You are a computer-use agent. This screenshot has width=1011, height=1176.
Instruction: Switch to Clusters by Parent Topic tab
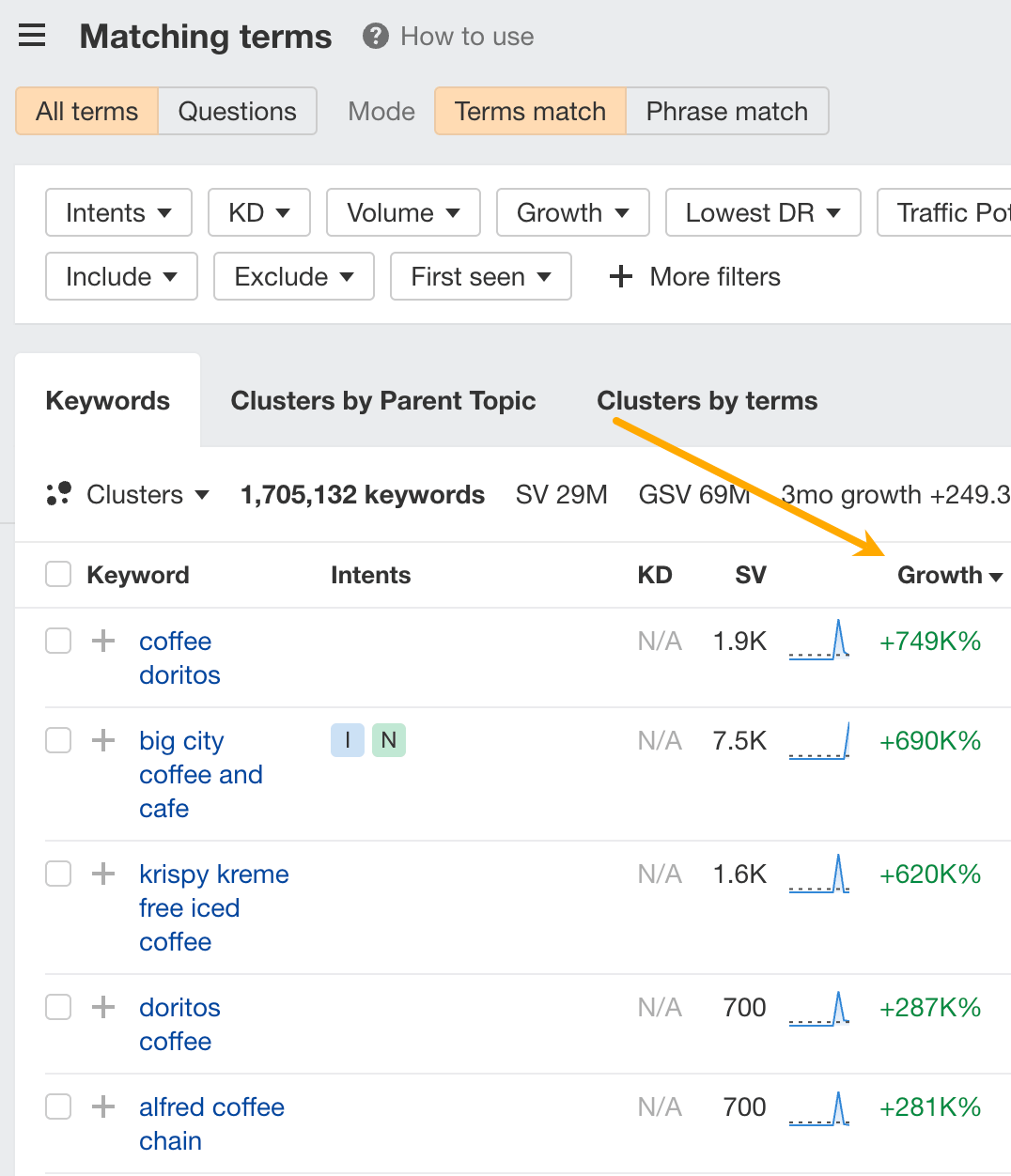point(382,401)
